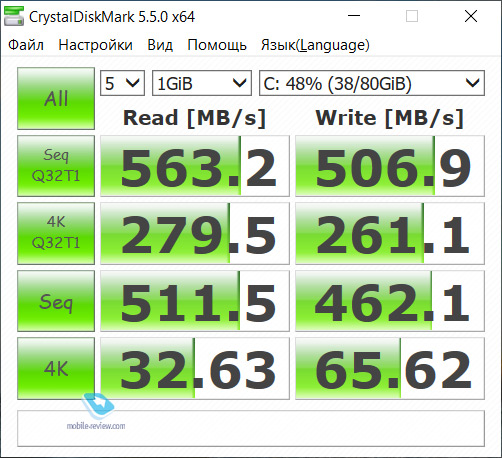Screen dimensions: 502x458
Task: Run the plain Seq test
Action: point(56,301)
